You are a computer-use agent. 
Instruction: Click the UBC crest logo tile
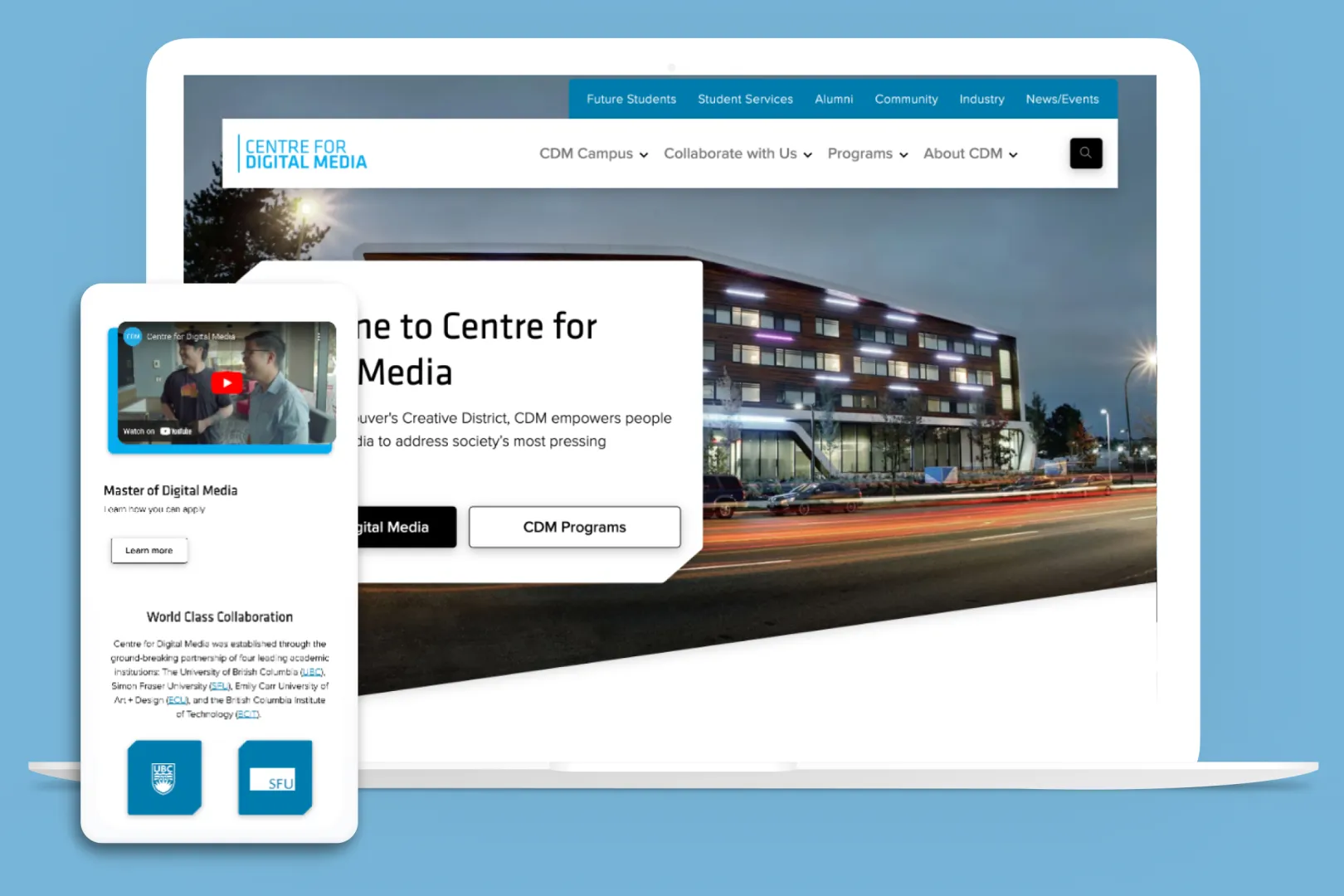tap(163, 777)
